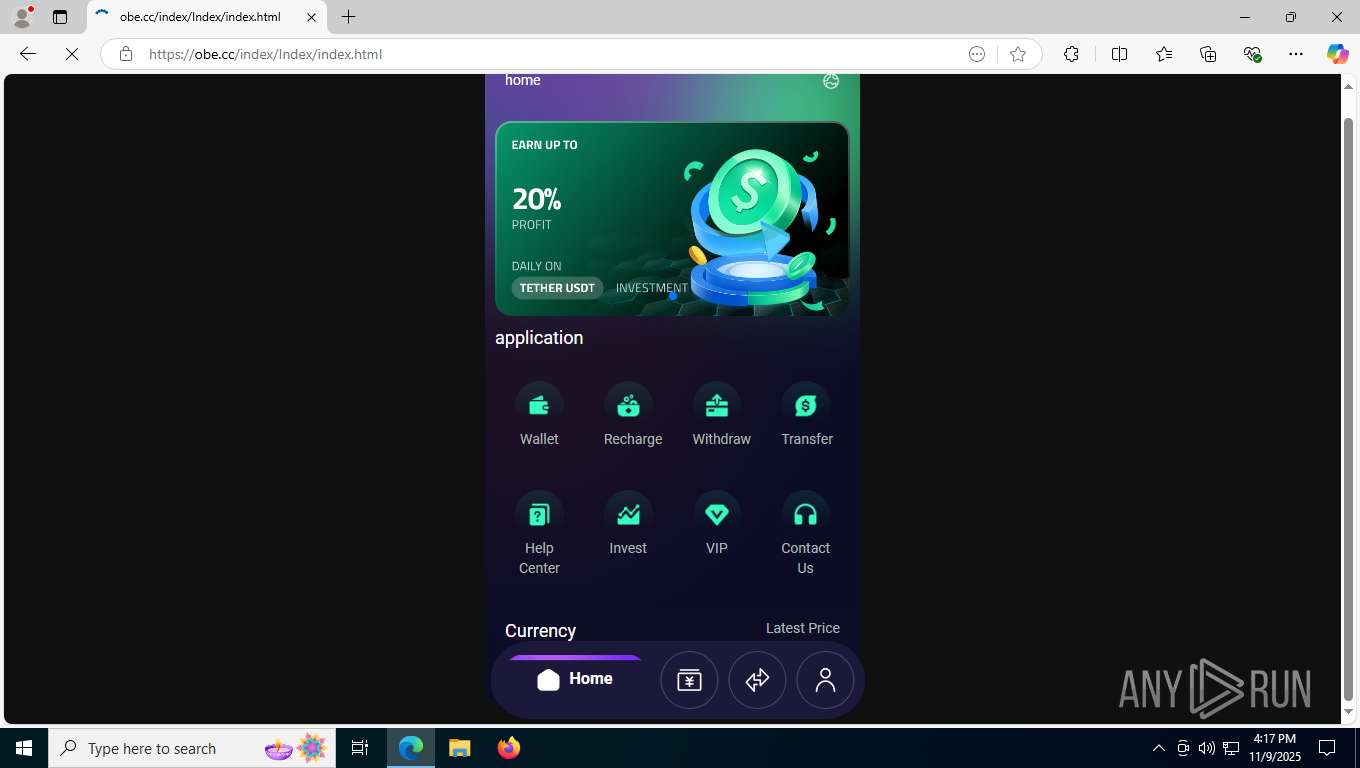Click the Microsoft Edge taskbar icon
This screenshot has height=768, width=1360.
[x=411, y=748]
